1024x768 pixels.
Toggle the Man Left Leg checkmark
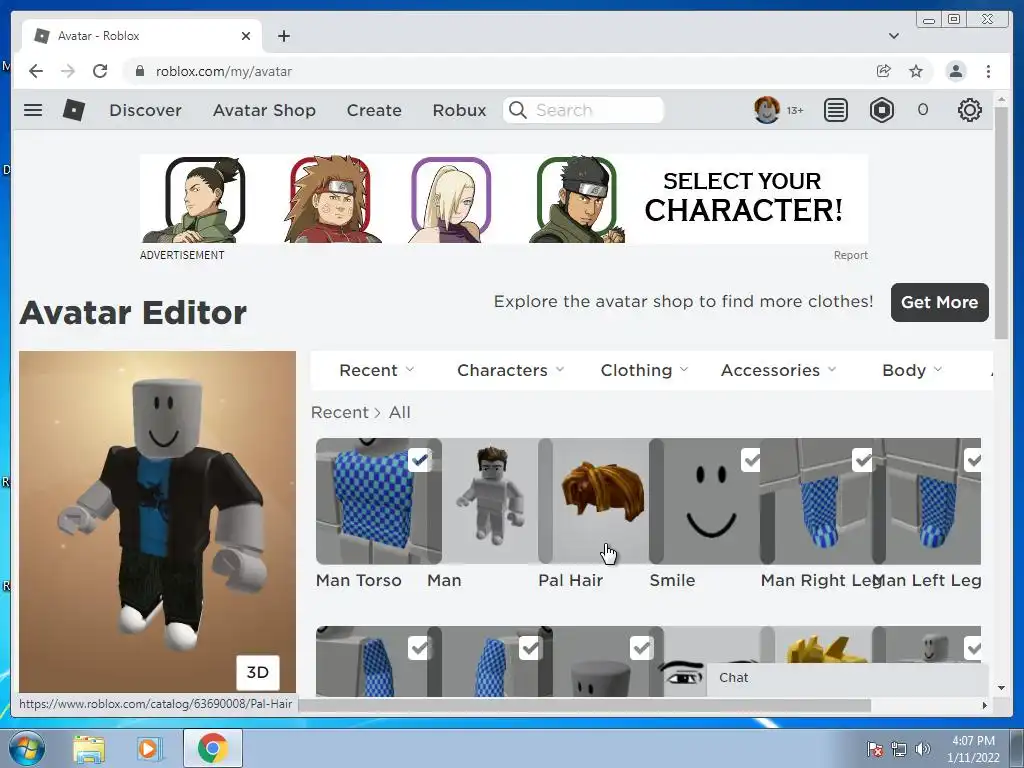pyautogui.click(x=973, y=460)
